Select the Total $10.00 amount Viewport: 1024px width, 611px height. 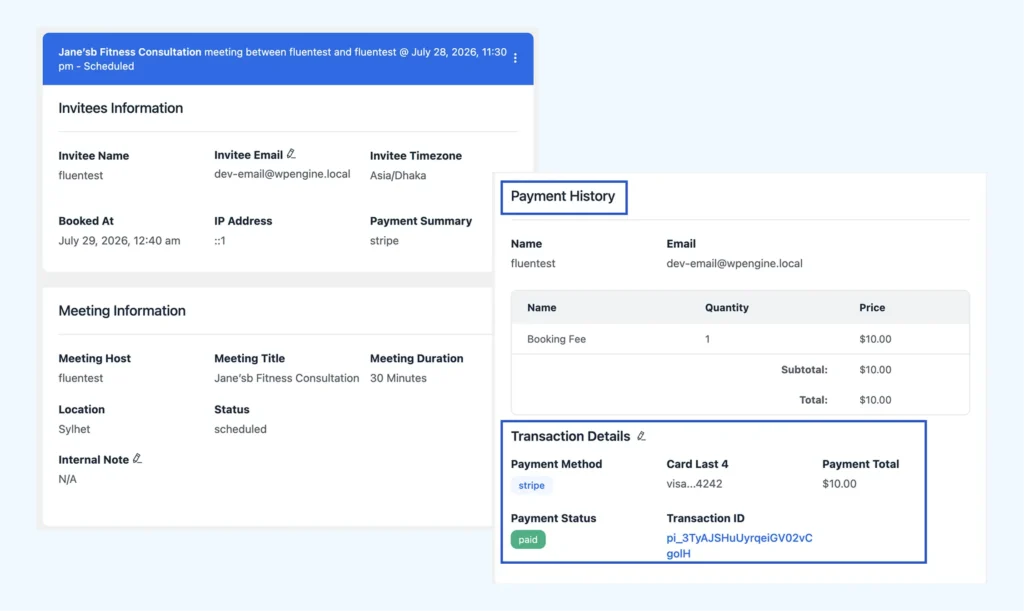[x=875, y=400]
